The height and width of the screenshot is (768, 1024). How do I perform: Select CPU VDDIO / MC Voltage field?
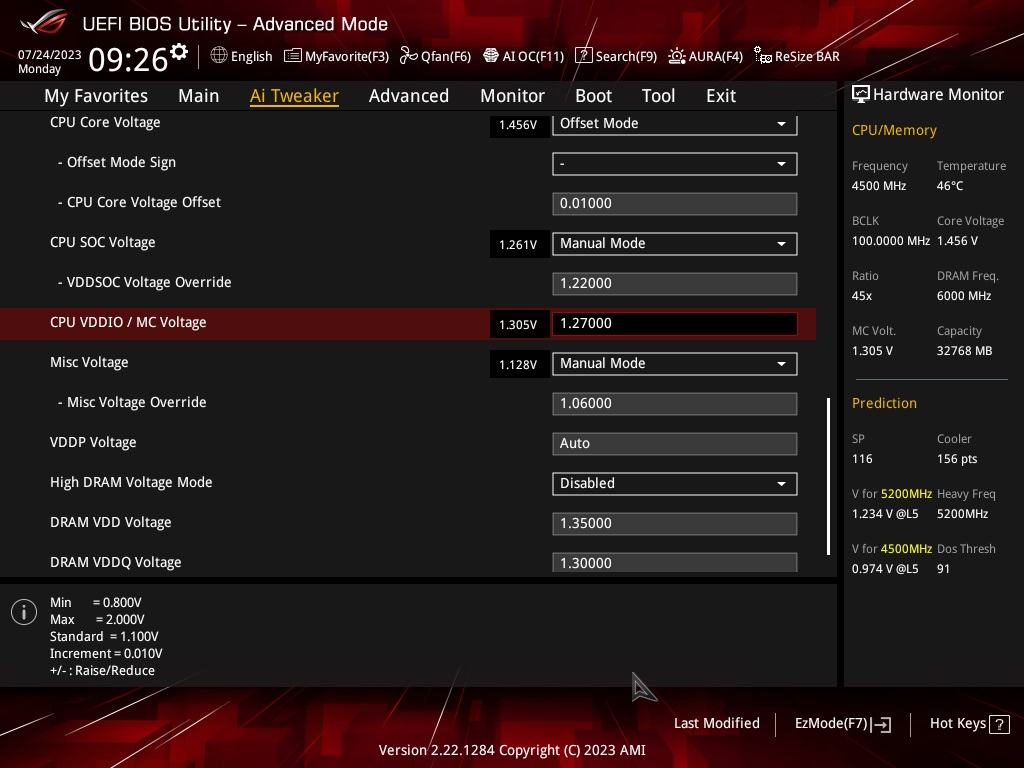pyautogui.click(x=675, y=324)
